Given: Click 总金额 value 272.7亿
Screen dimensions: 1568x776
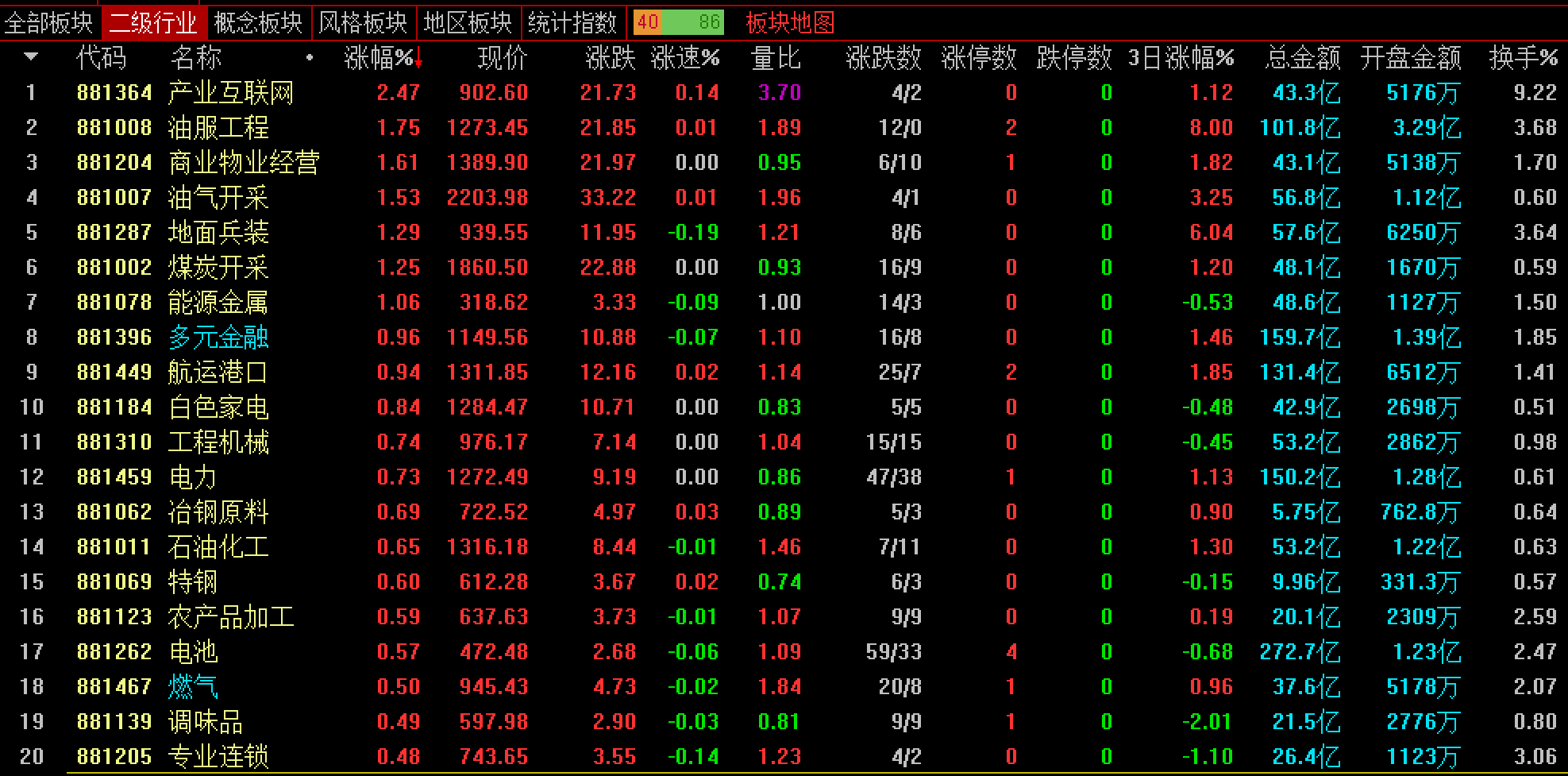Looking at the screenshot, I should click(1300, 652).
